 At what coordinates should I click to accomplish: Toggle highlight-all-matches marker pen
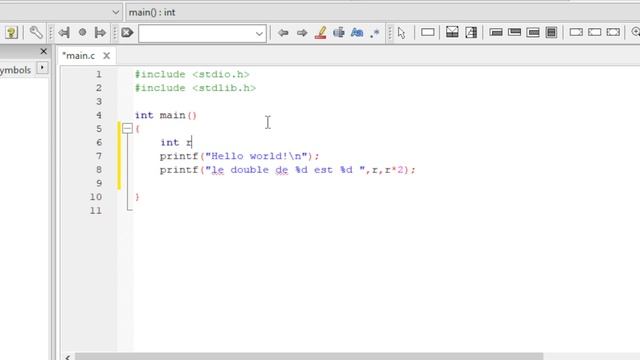320,33
